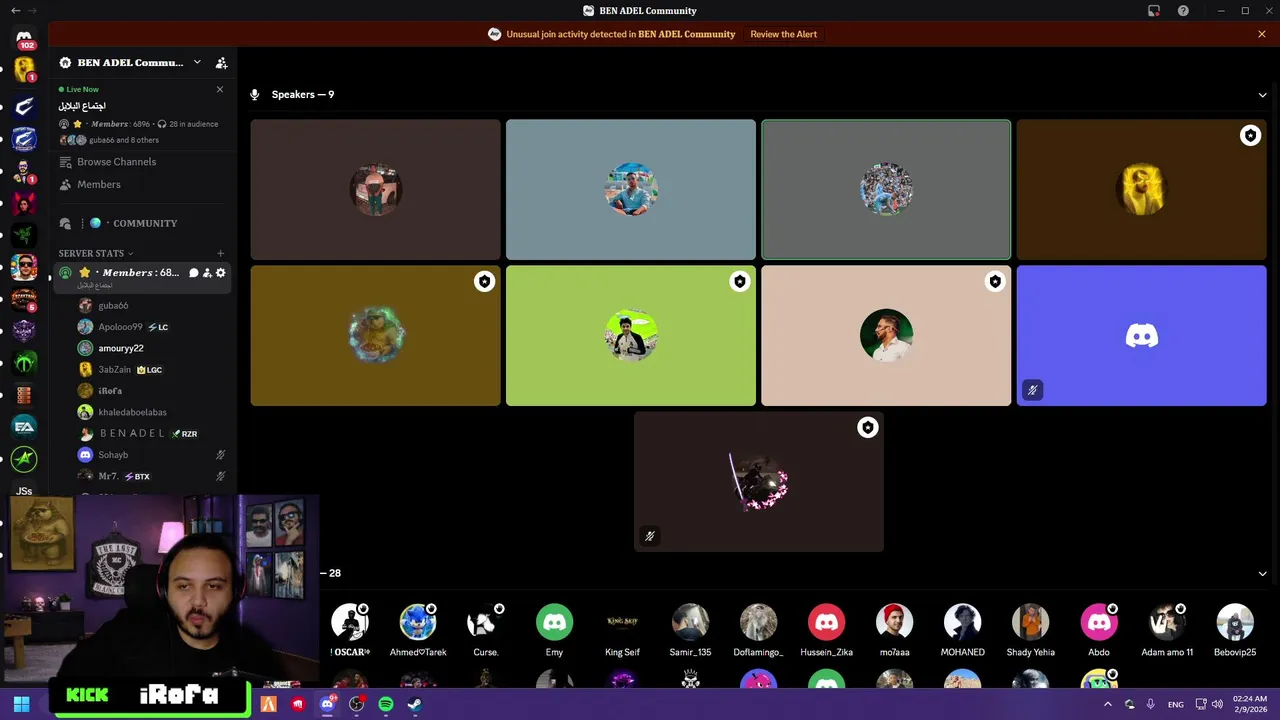Click the Discord inbox icon in title bar
The image size is (1280, 720).
point(1154,11)
